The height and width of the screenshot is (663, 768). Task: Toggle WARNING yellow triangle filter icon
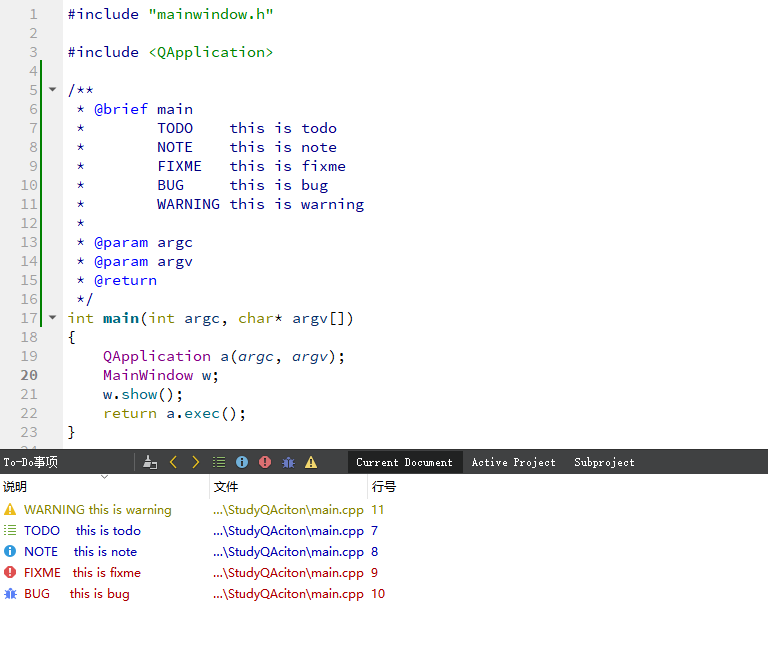click(311, 462)
